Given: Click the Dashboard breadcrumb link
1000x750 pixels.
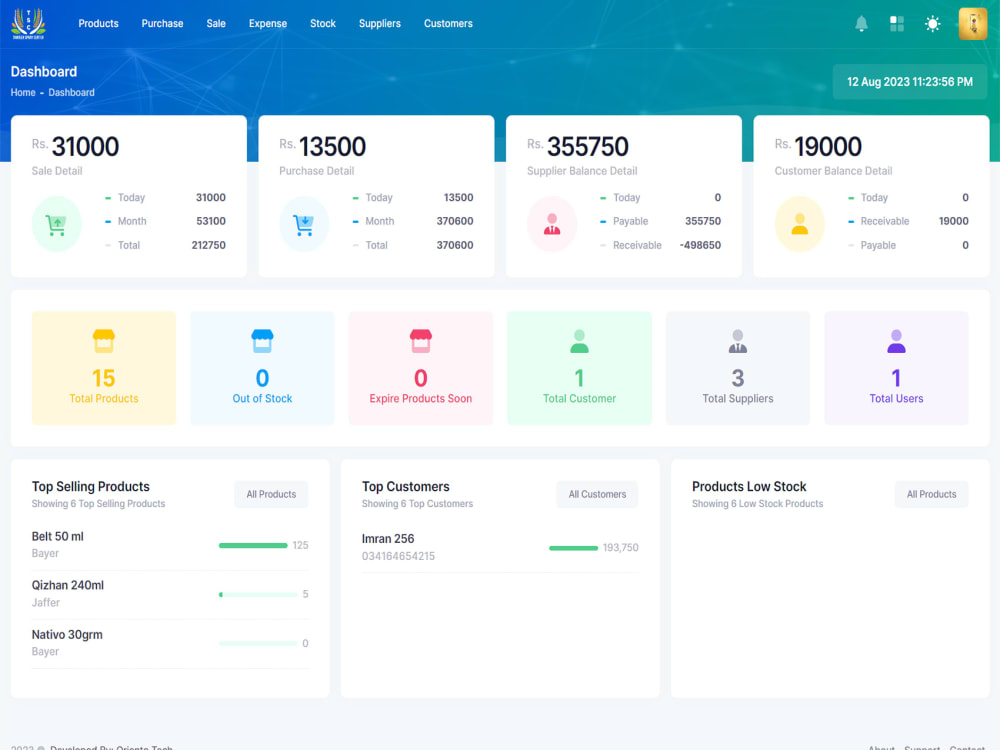Looking at the screenshot, I should 71,92.
